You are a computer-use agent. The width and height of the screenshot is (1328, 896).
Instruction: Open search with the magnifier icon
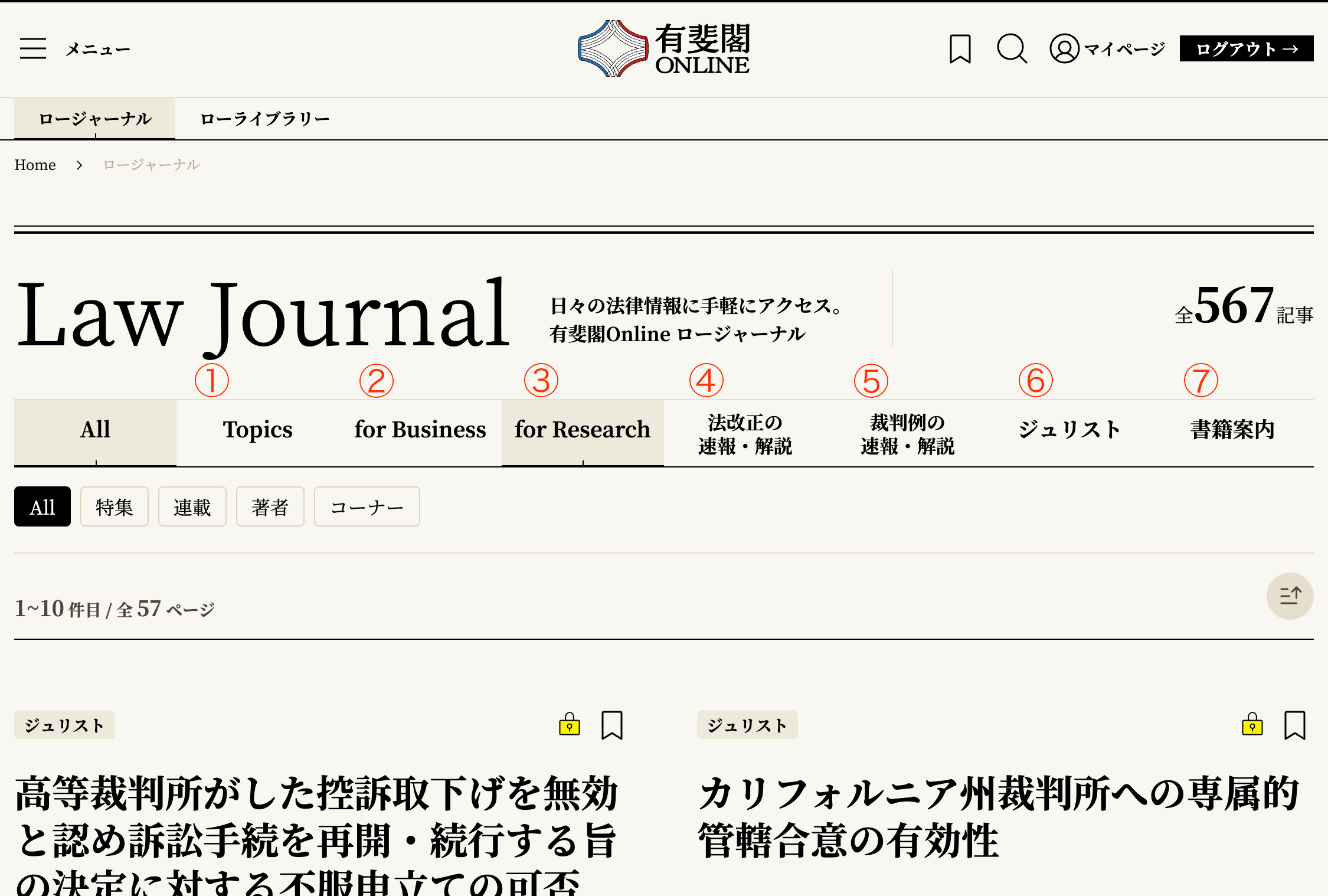point(1012,48)
